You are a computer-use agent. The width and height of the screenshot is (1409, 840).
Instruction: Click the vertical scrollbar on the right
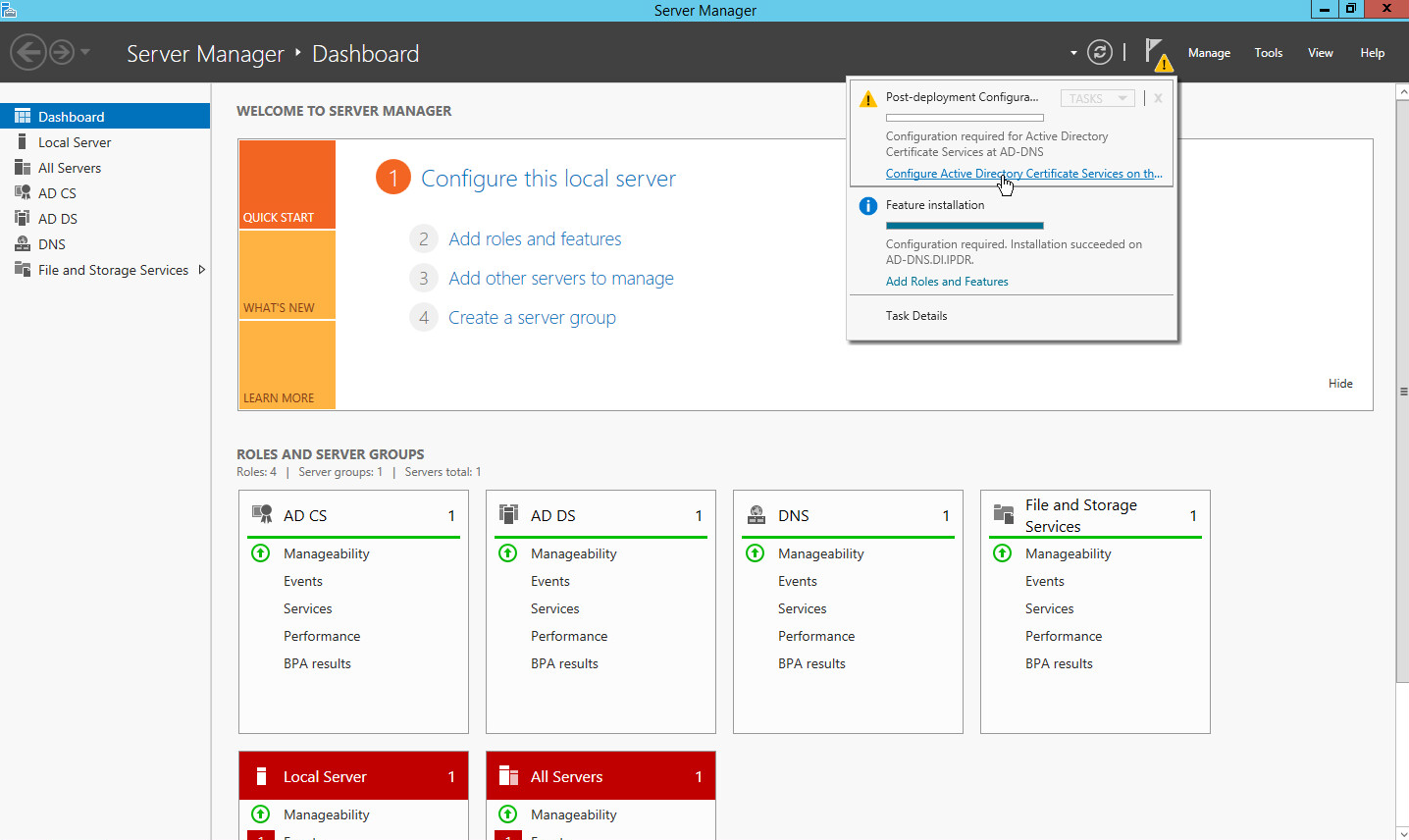[x=1402, y=393]
